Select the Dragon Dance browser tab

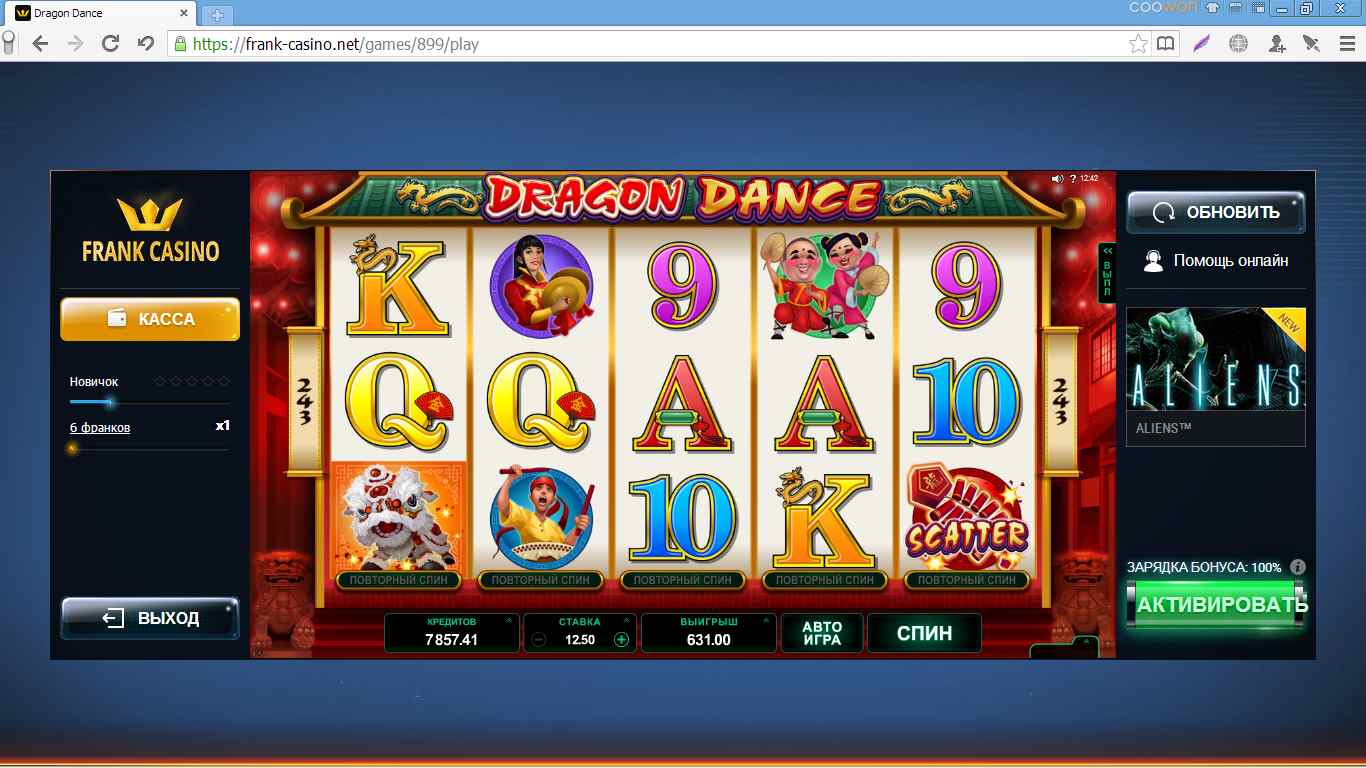click(x=99, y=13)
